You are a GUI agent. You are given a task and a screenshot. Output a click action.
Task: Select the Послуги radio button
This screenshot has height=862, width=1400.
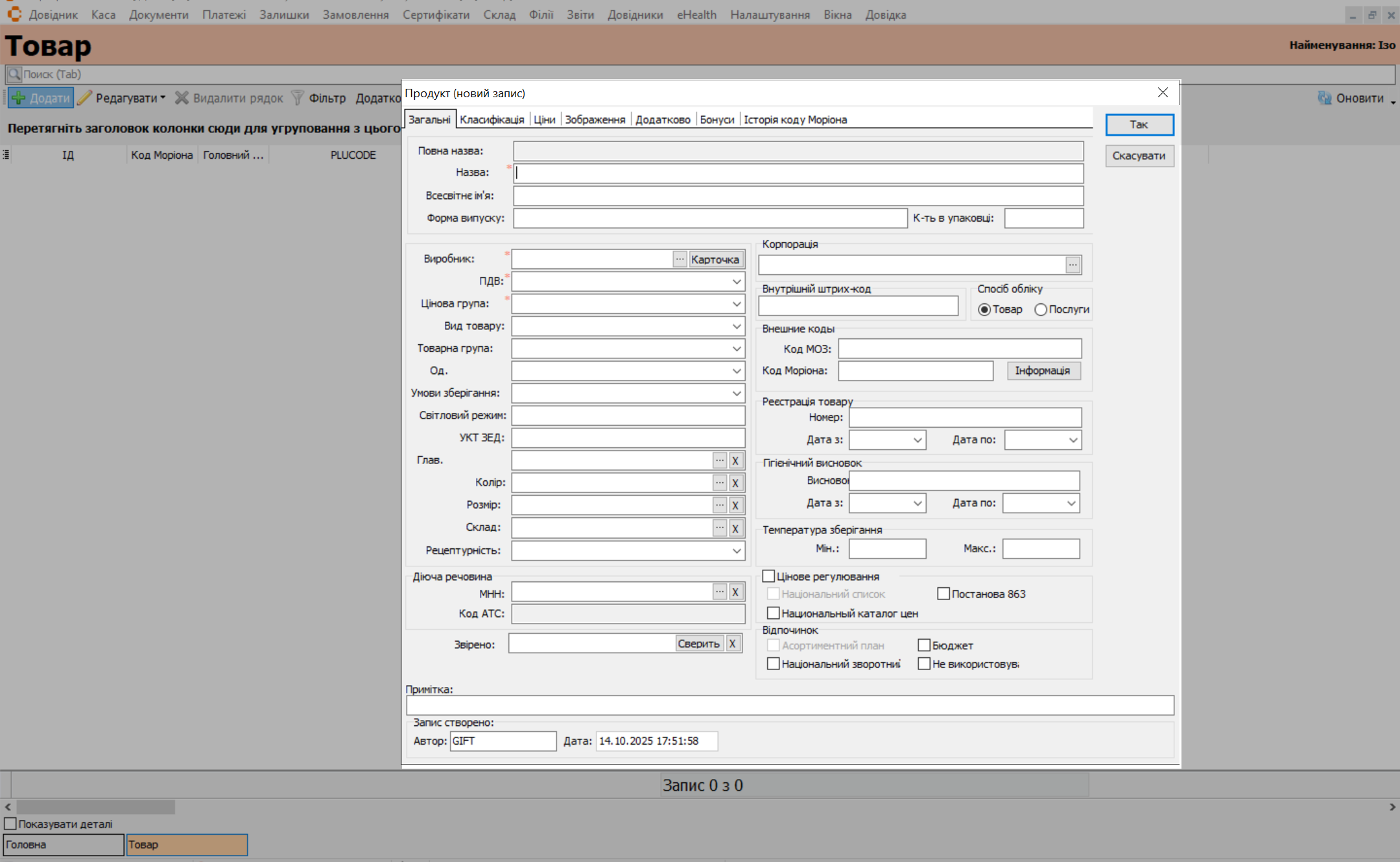[1041, 310]
